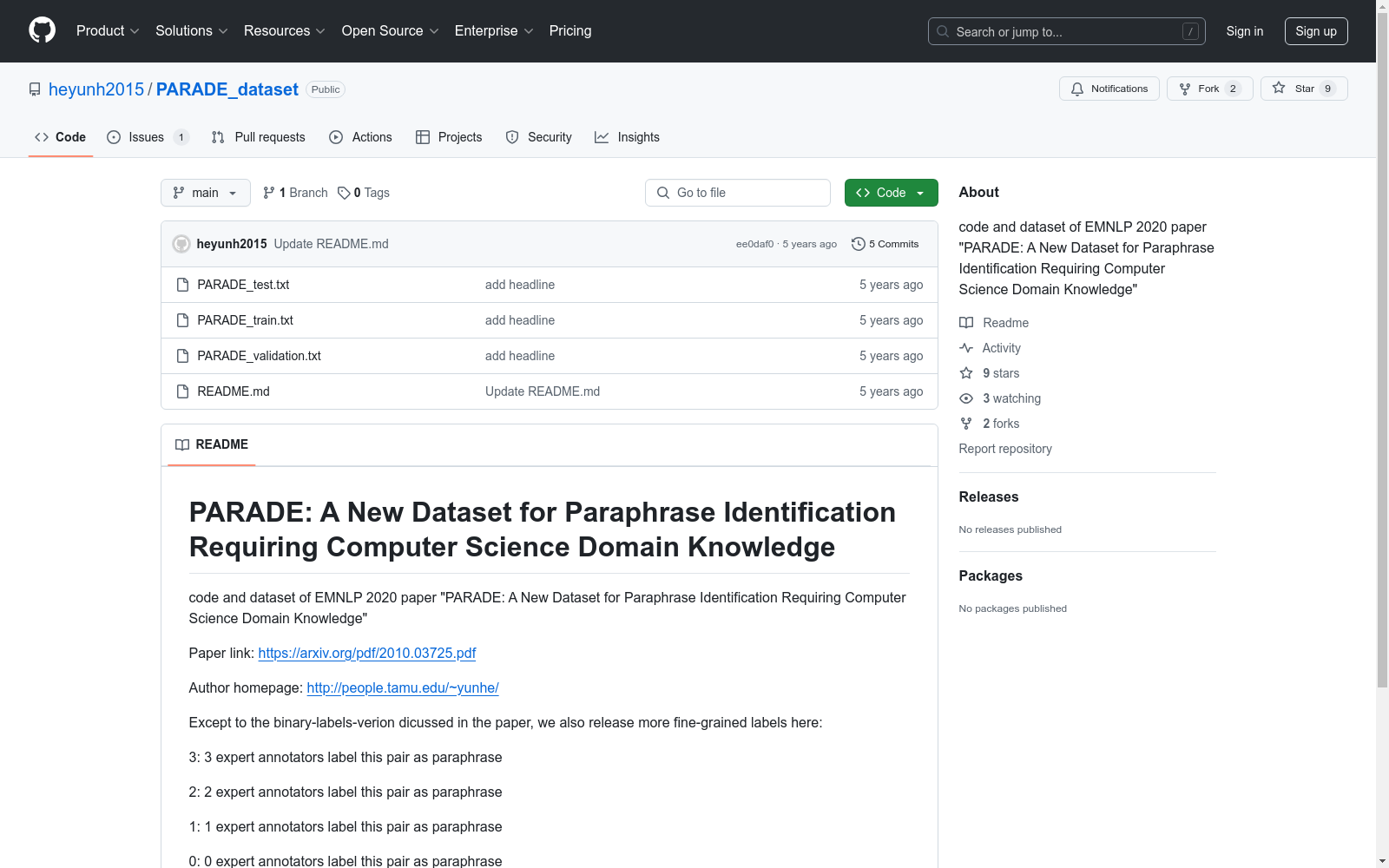Open README.md file
This screenshot has height=868, width=1389.
coord(234,391)
